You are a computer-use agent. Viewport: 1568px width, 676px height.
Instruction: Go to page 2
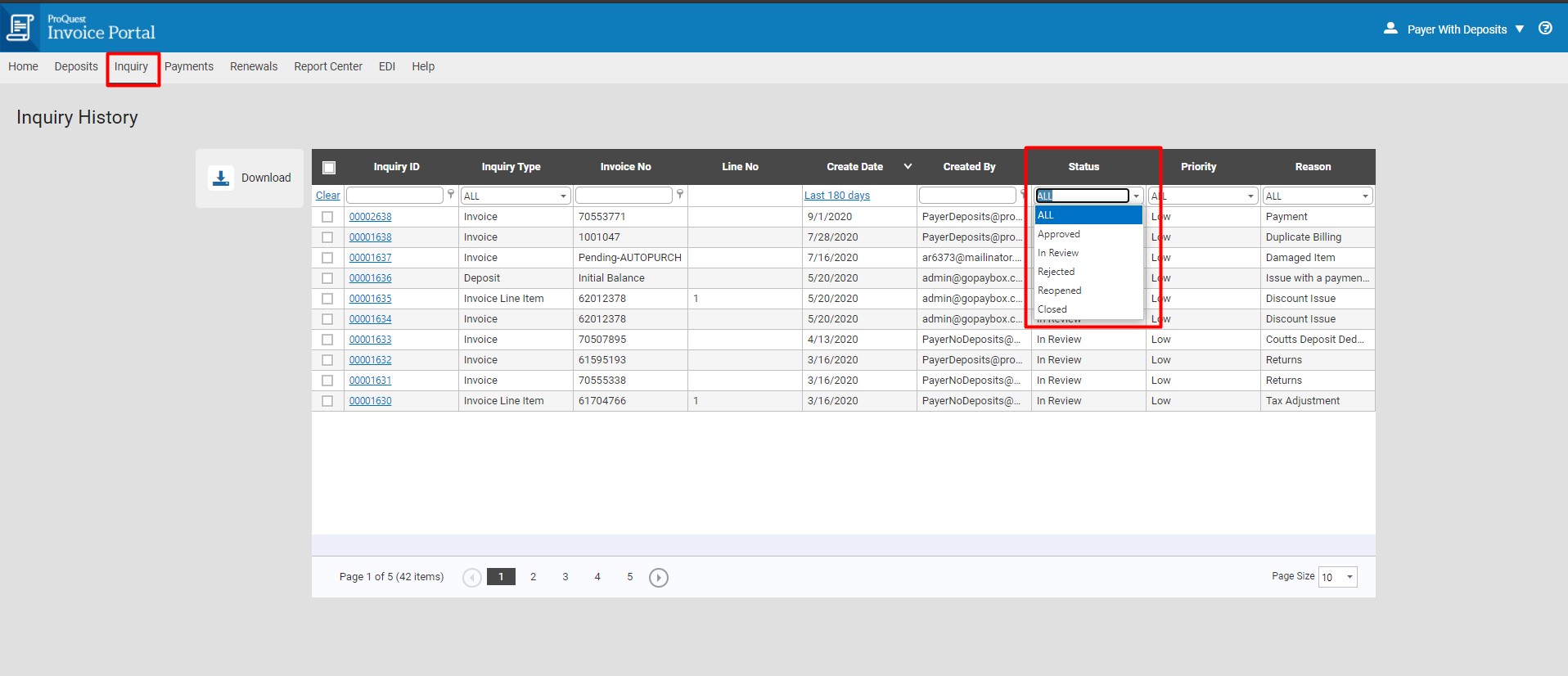point(534,577)
